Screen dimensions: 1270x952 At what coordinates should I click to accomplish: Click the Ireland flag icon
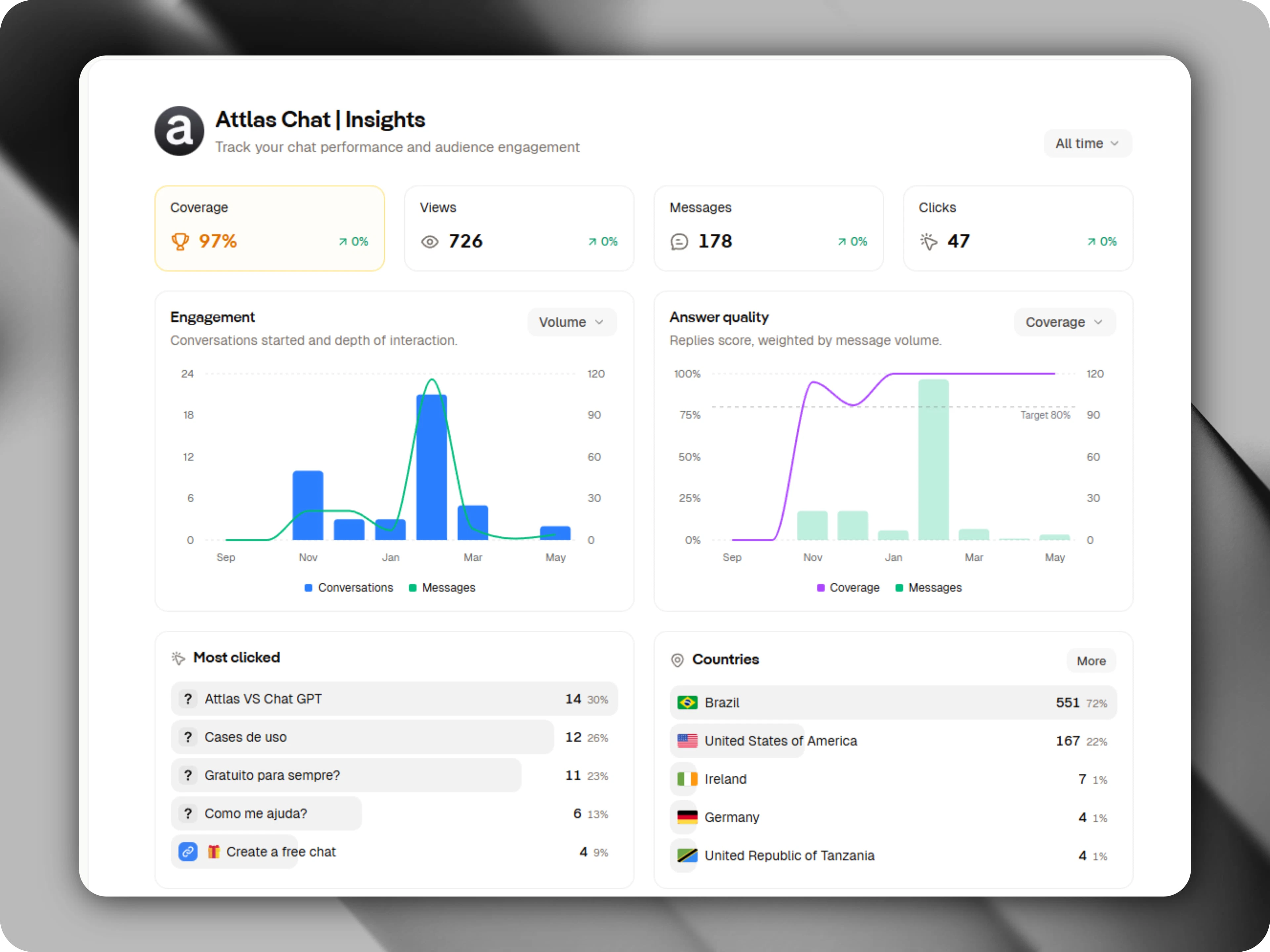pyautogui.click(x=687, y=779)
